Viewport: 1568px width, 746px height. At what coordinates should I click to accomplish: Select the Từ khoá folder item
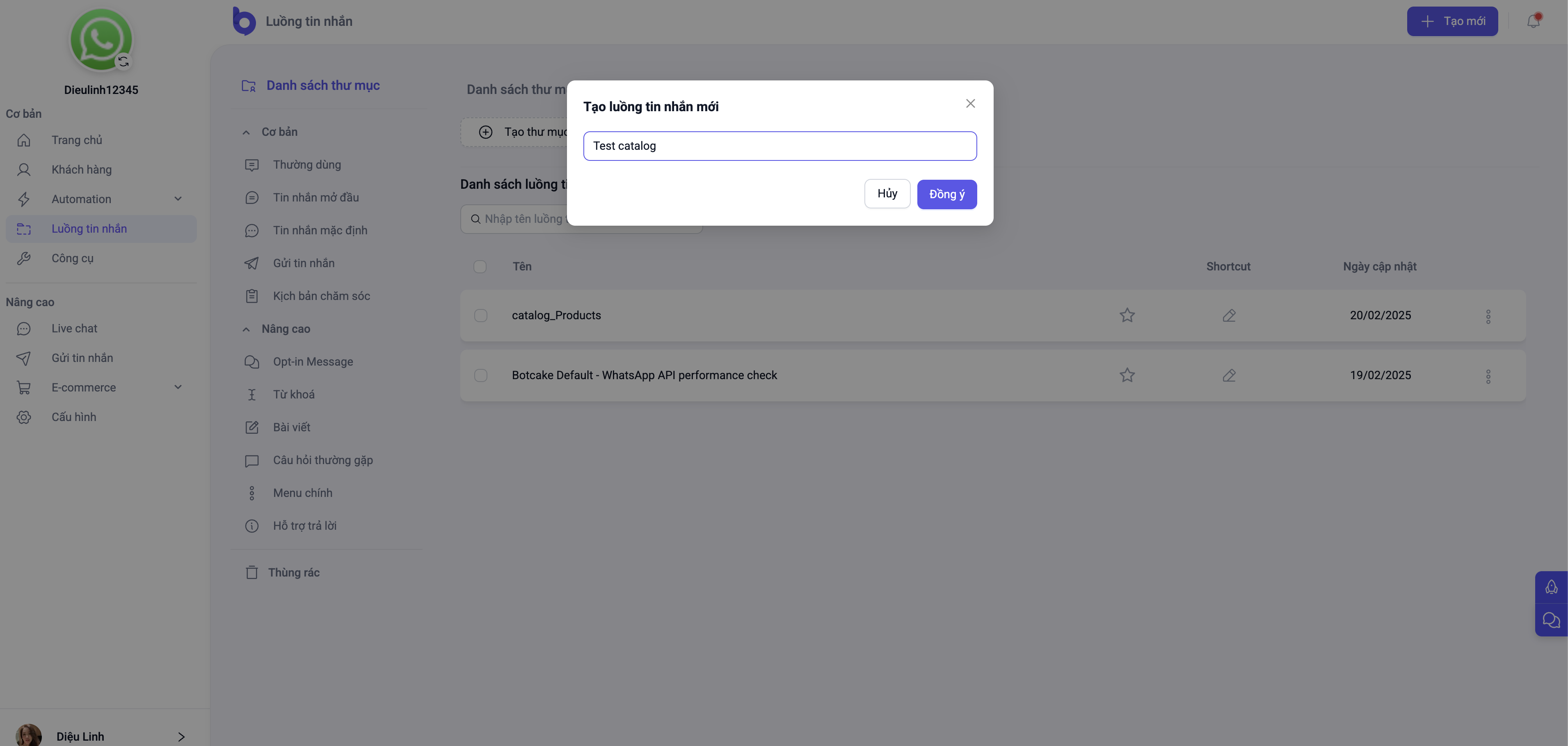293,395
